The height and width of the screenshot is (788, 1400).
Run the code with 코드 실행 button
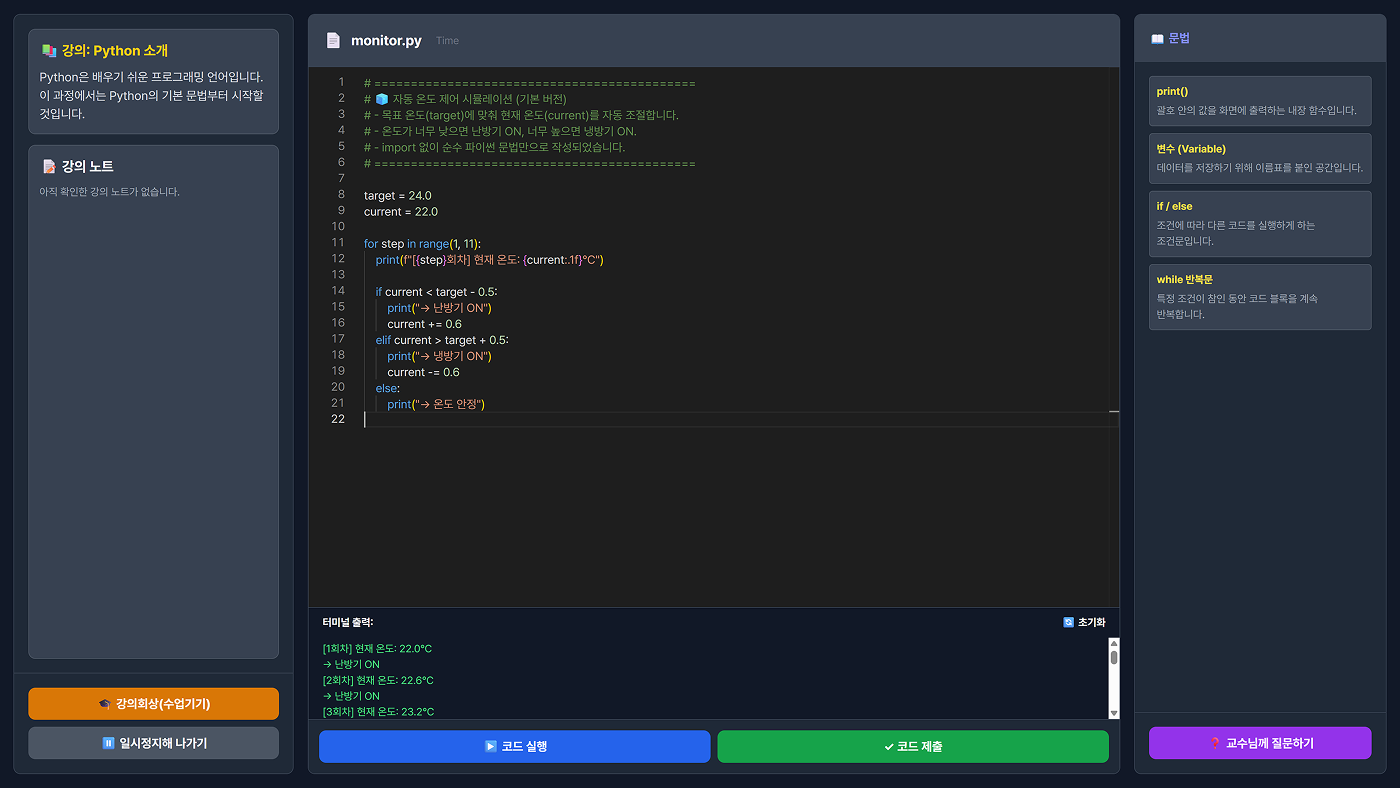514,746
